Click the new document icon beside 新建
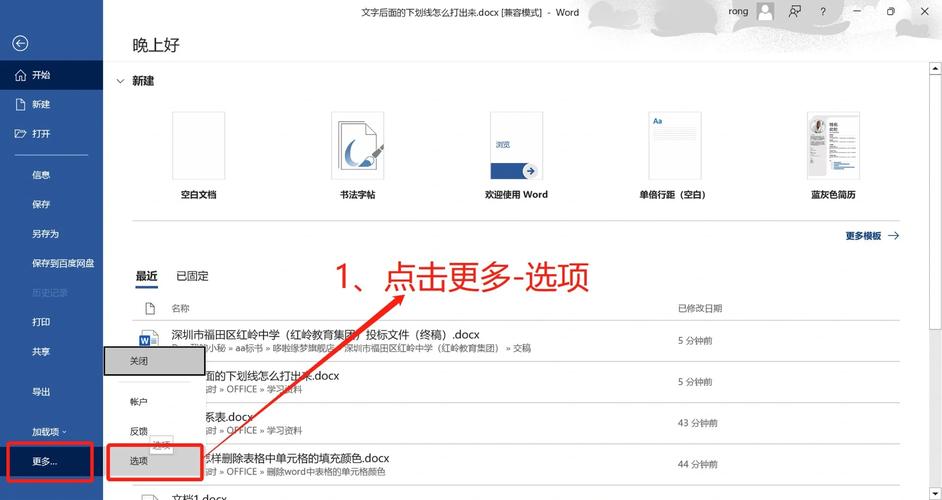Viewport: 942px width, 500px height. [20, 105]
